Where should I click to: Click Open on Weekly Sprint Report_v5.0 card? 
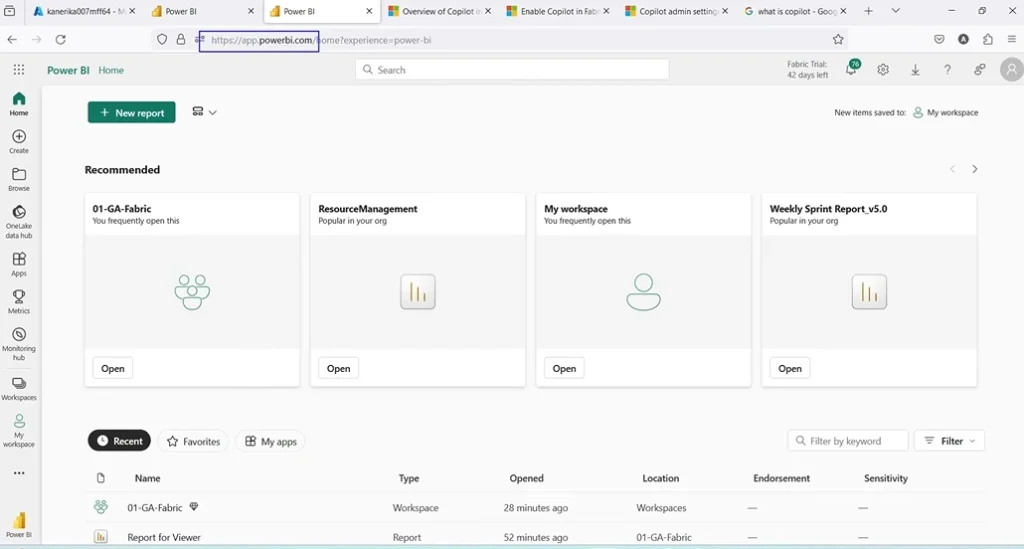click(790, 368)
